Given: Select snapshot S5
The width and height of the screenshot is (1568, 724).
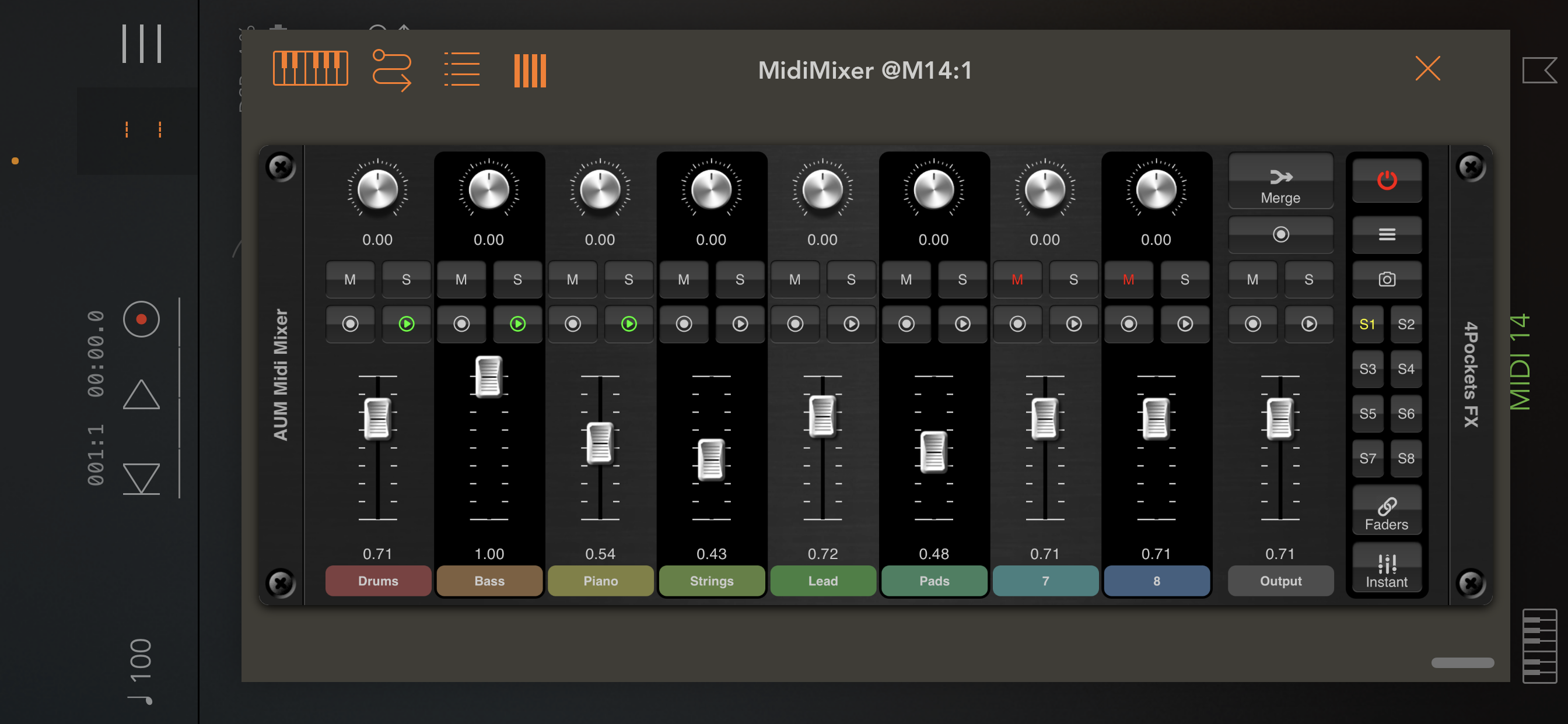Looking at the screenshot, I should [1367, 414].
